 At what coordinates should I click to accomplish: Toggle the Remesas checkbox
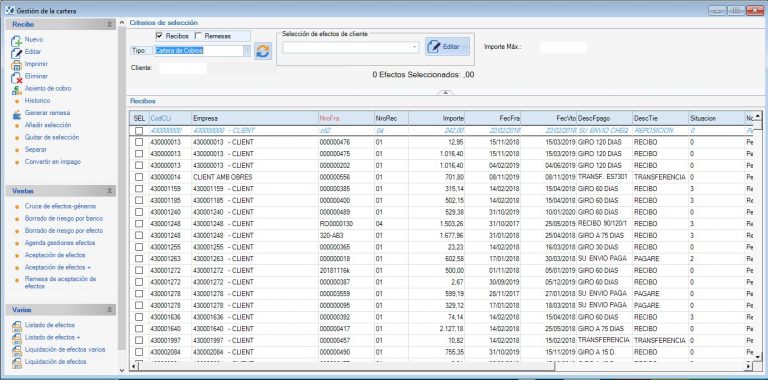tap(198, 36)
